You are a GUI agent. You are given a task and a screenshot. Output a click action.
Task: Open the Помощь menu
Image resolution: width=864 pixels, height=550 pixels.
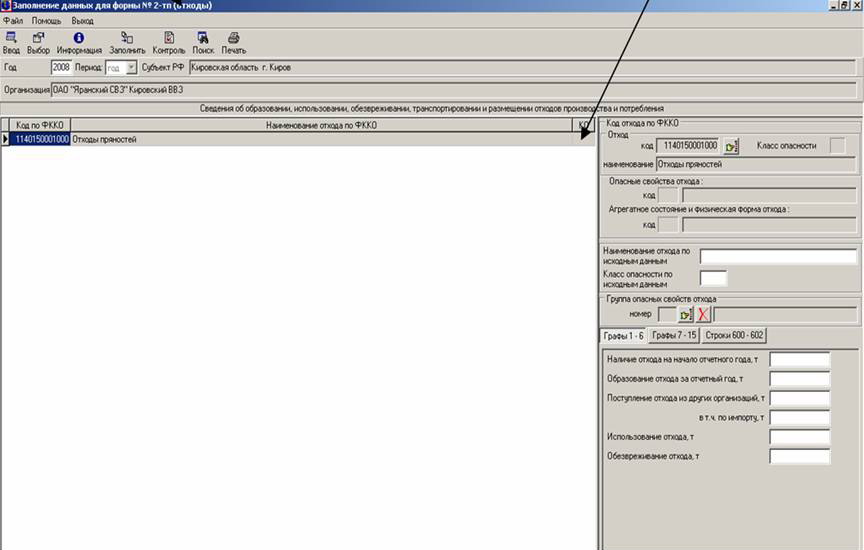(x=46, y=20)
